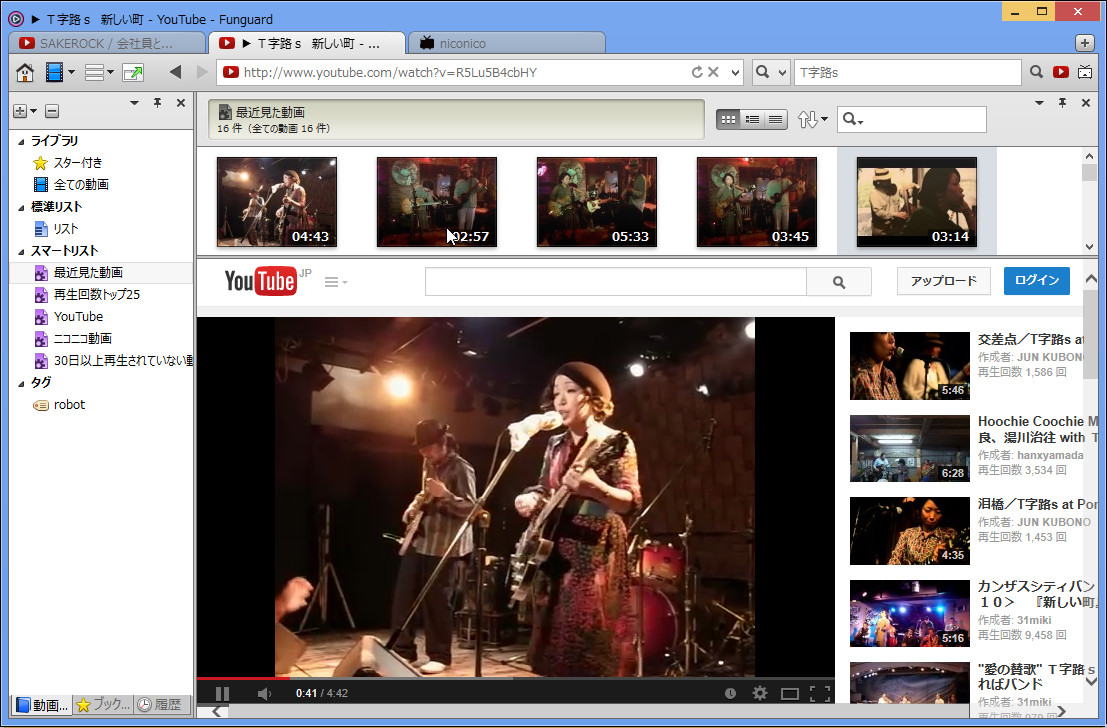Collapse the ライブラリ tree section

(21, 142)
